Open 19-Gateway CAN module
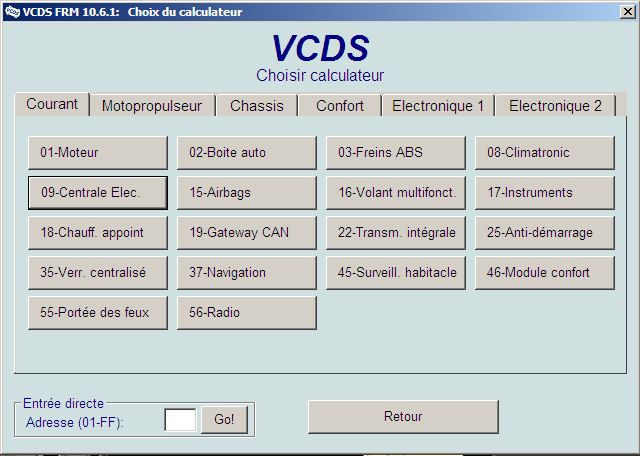 (247, 233)
